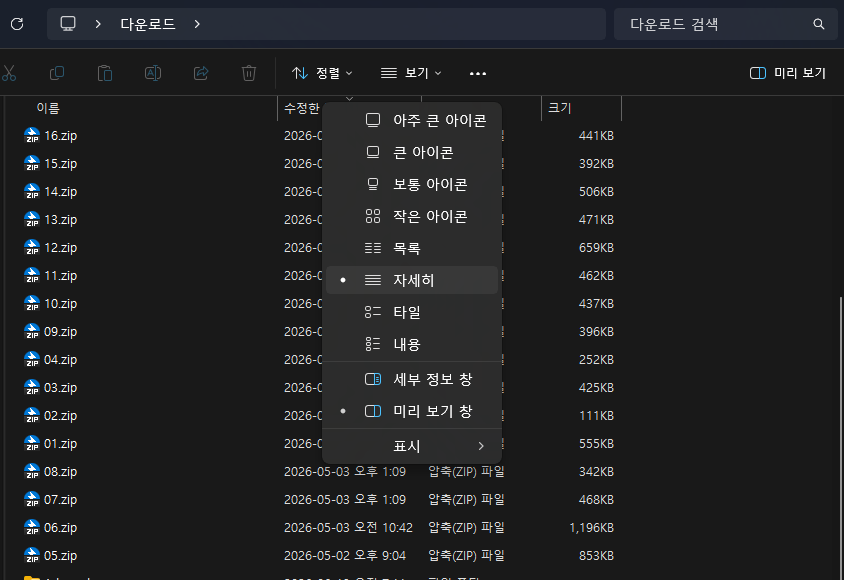Click the zip icon of 12.zip

click(32, 247)
